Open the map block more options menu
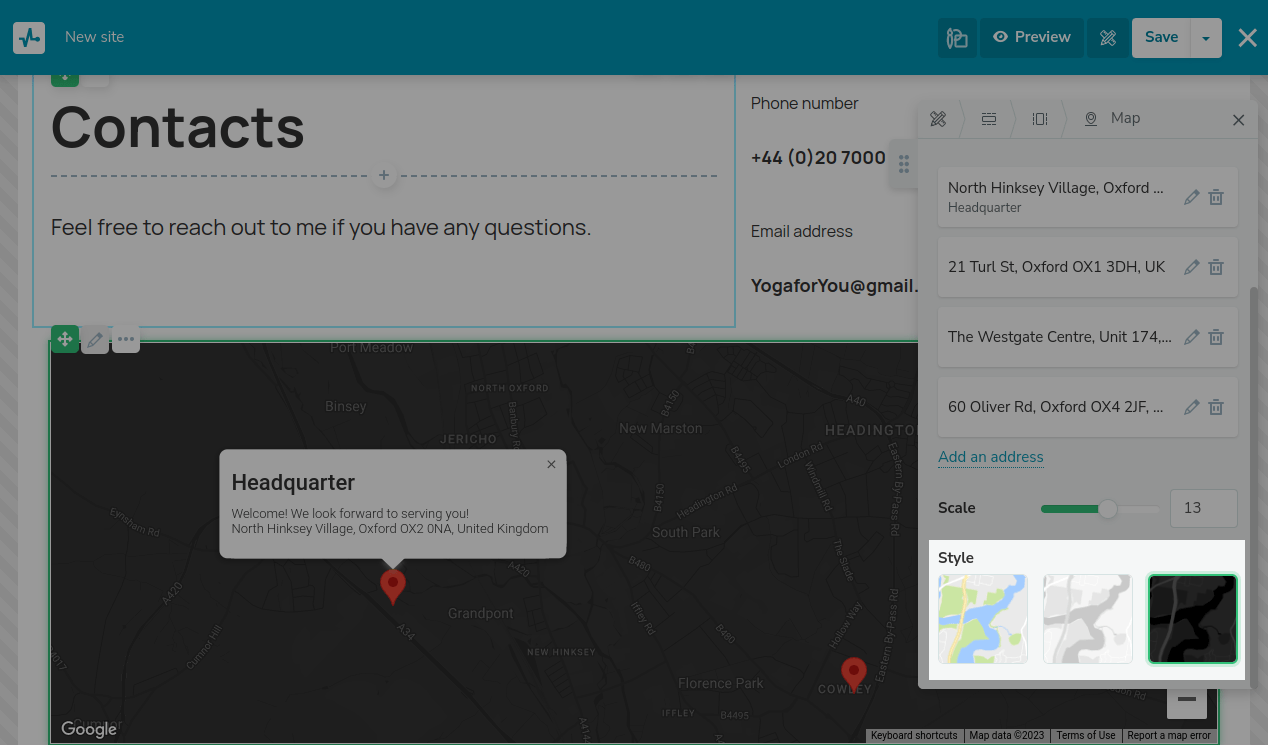Image resolution: width=1268 pixels, height=745 pixels. click(x=125, y=339)
